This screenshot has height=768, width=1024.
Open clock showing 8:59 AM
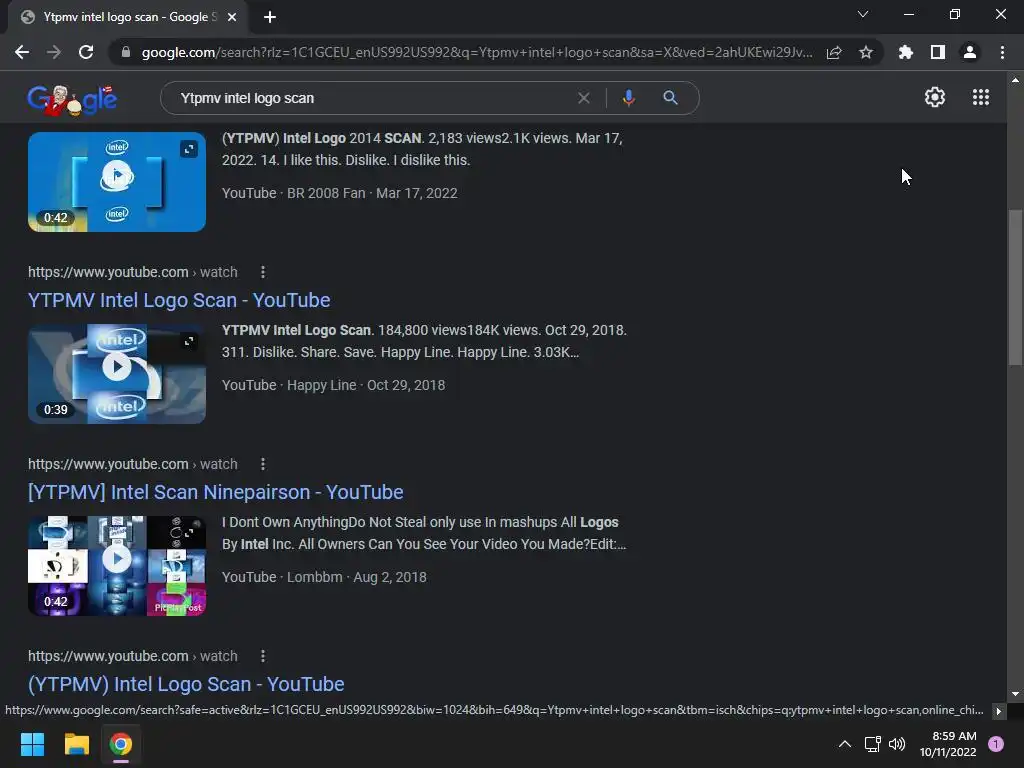pos(948,744)
